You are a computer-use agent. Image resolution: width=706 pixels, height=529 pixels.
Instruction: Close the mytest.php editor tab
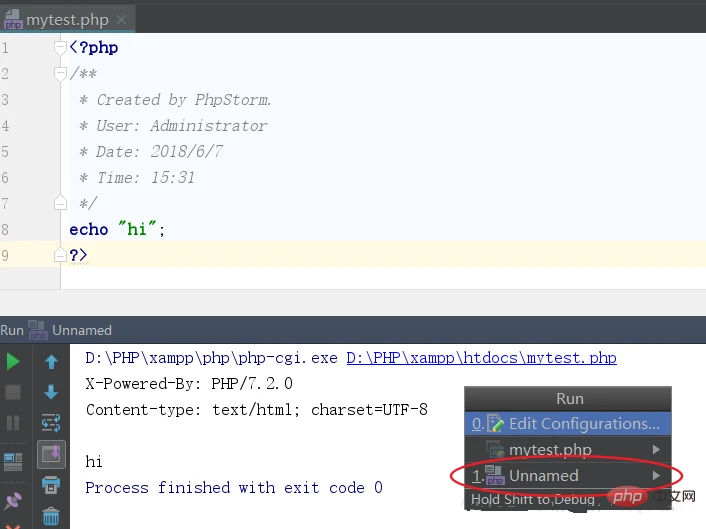click(121, 18)
